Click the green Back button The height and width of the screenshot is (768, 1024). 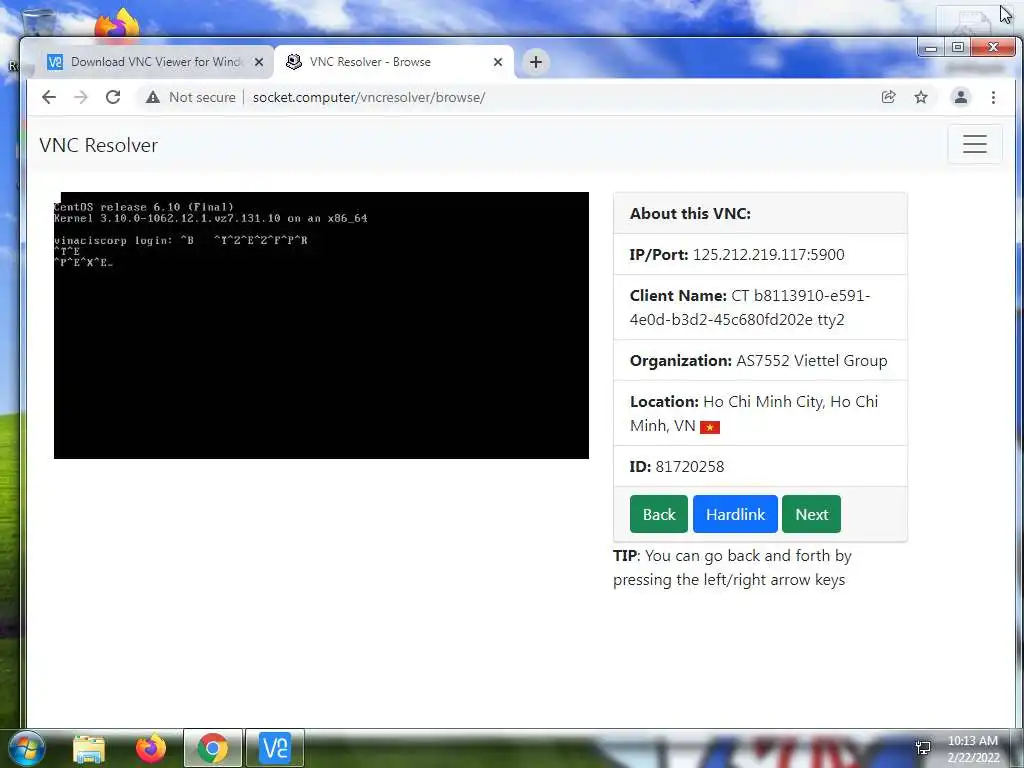coord(659,514)
